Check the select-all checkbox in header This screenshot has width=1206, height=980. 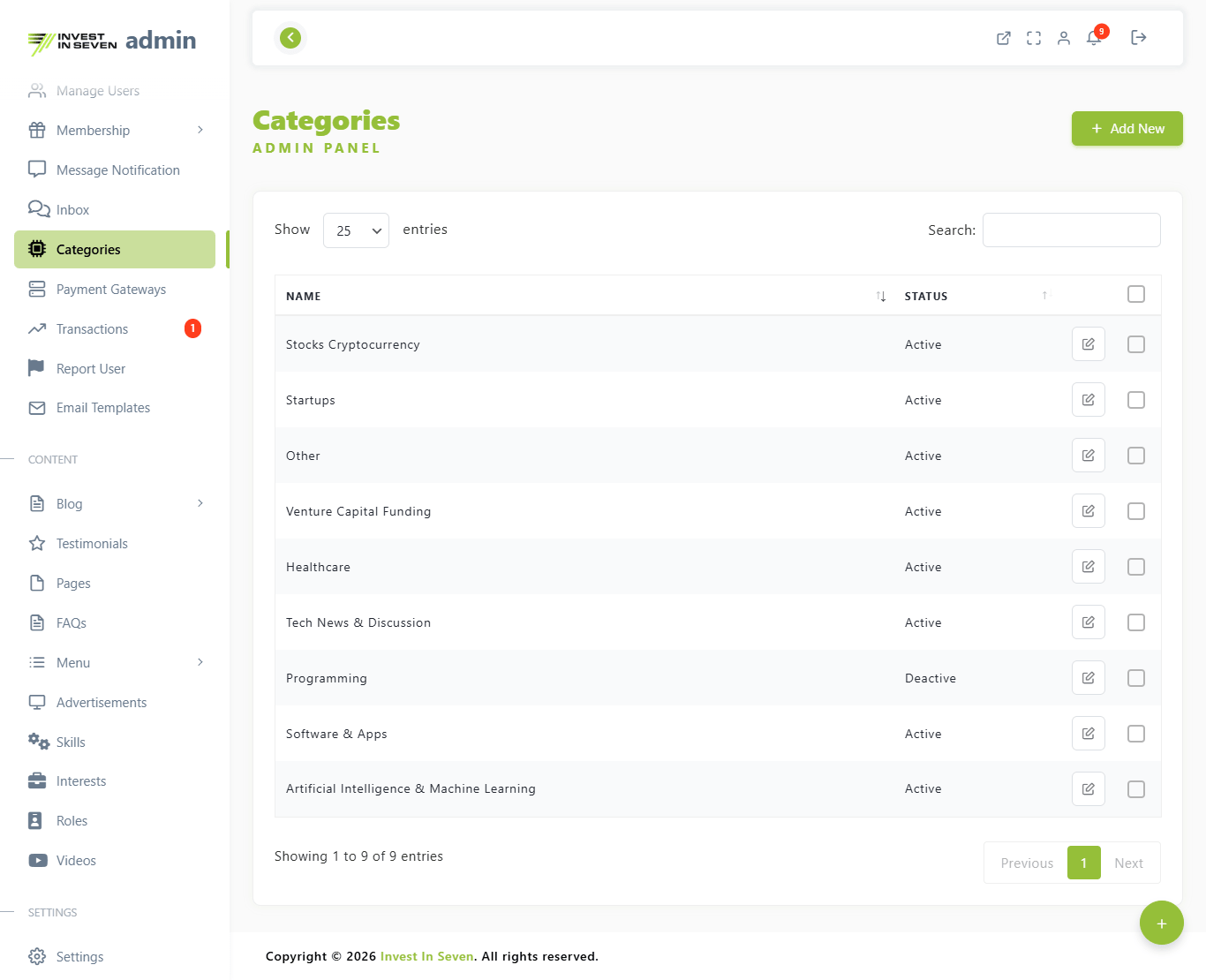click(1136, 295)
